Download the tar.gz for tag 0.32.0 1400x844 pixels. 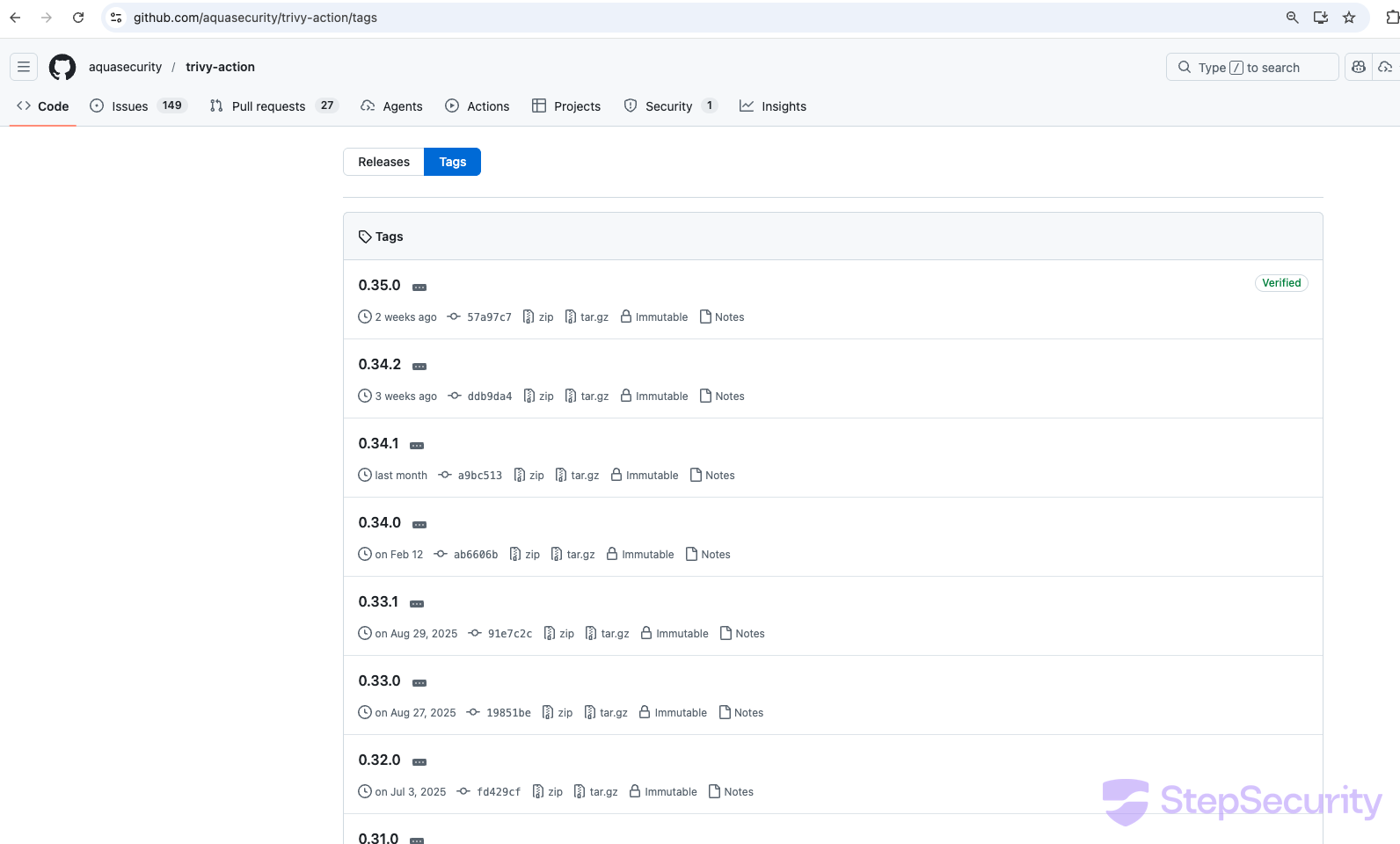tap(595, 792)
